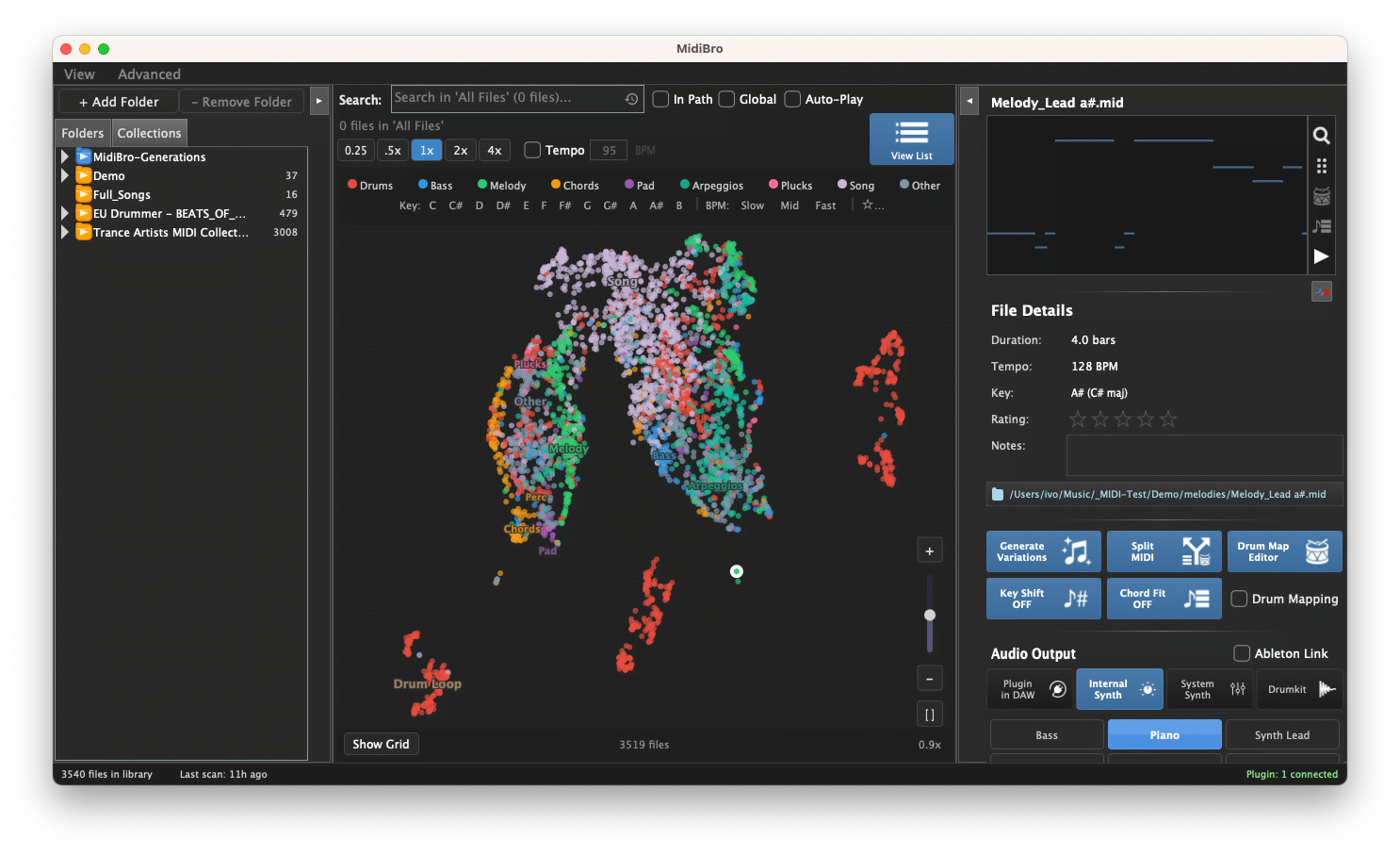Expand the EU Drummer - BEATS_OF folder

click(x=65, y=213)
